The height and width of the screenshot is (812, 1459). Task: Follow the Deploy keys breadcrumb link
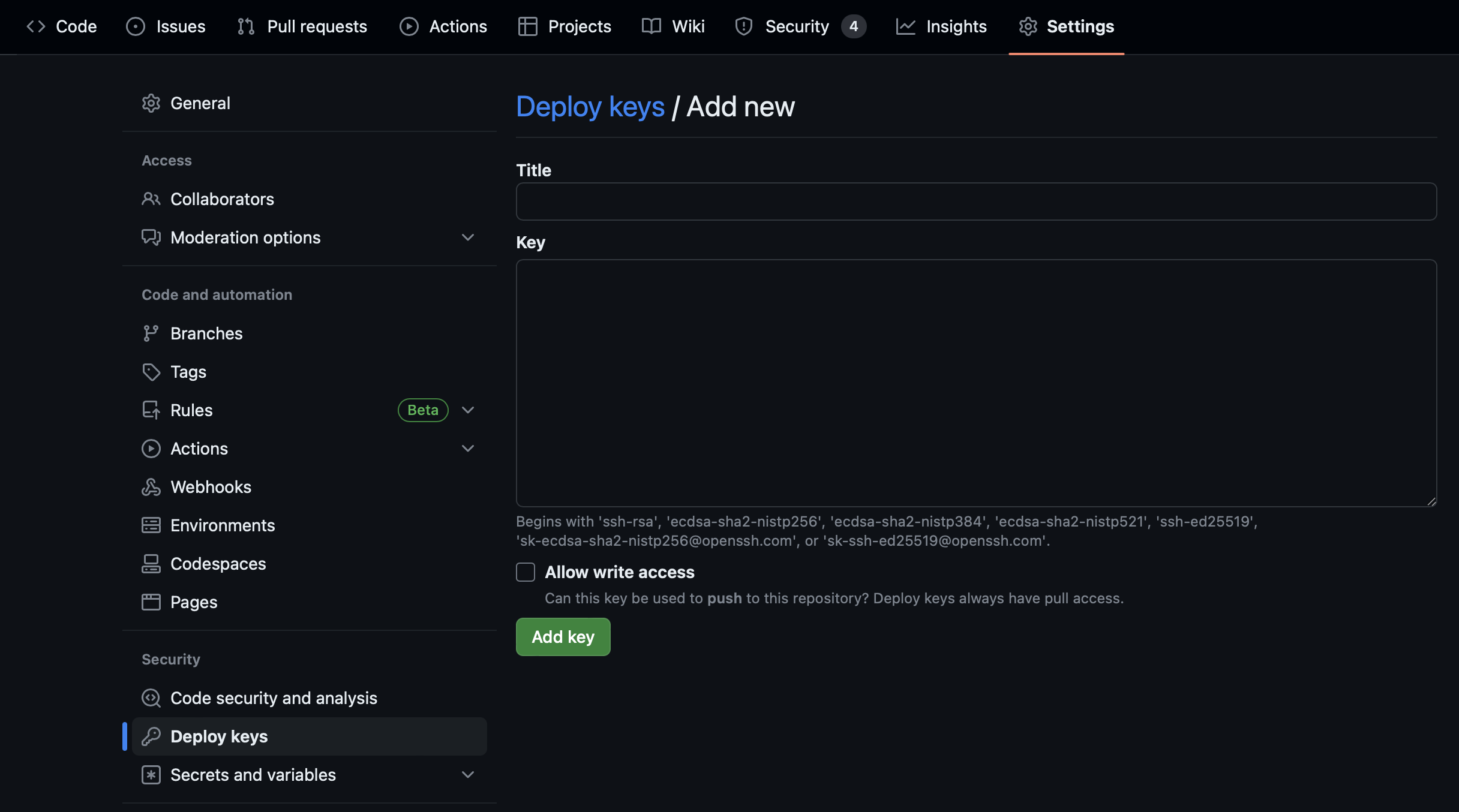pos(590,107)
